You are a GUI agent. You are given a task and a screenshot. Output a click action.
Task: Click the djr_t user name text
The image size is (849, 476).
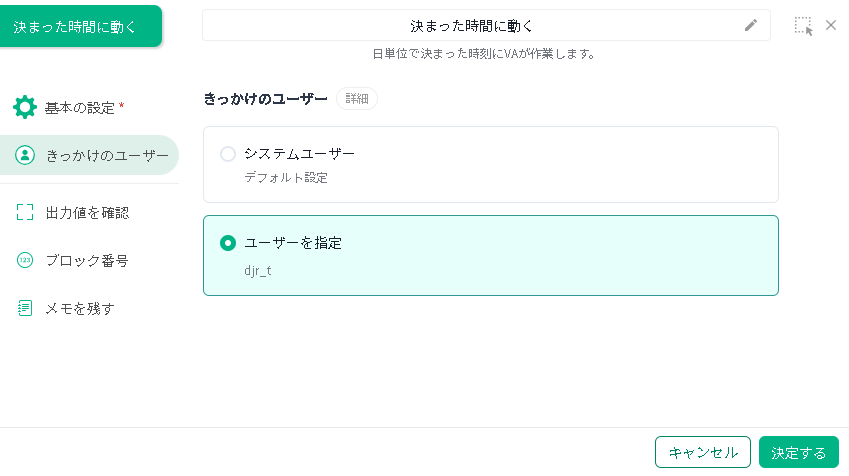259,271
